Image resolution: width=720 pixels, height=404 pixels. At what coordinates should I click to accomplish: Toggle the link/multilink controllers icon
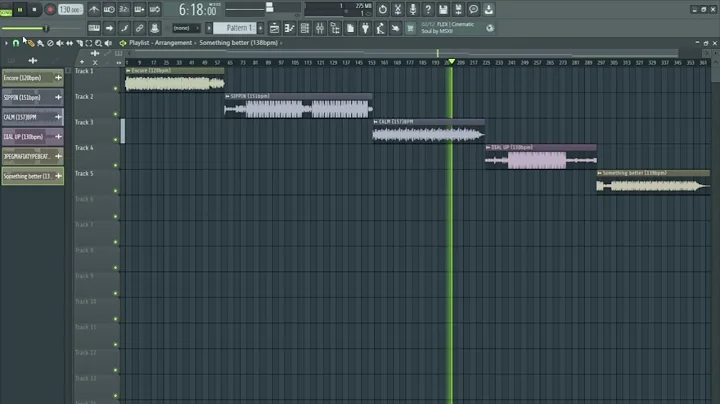click(139, 28)
